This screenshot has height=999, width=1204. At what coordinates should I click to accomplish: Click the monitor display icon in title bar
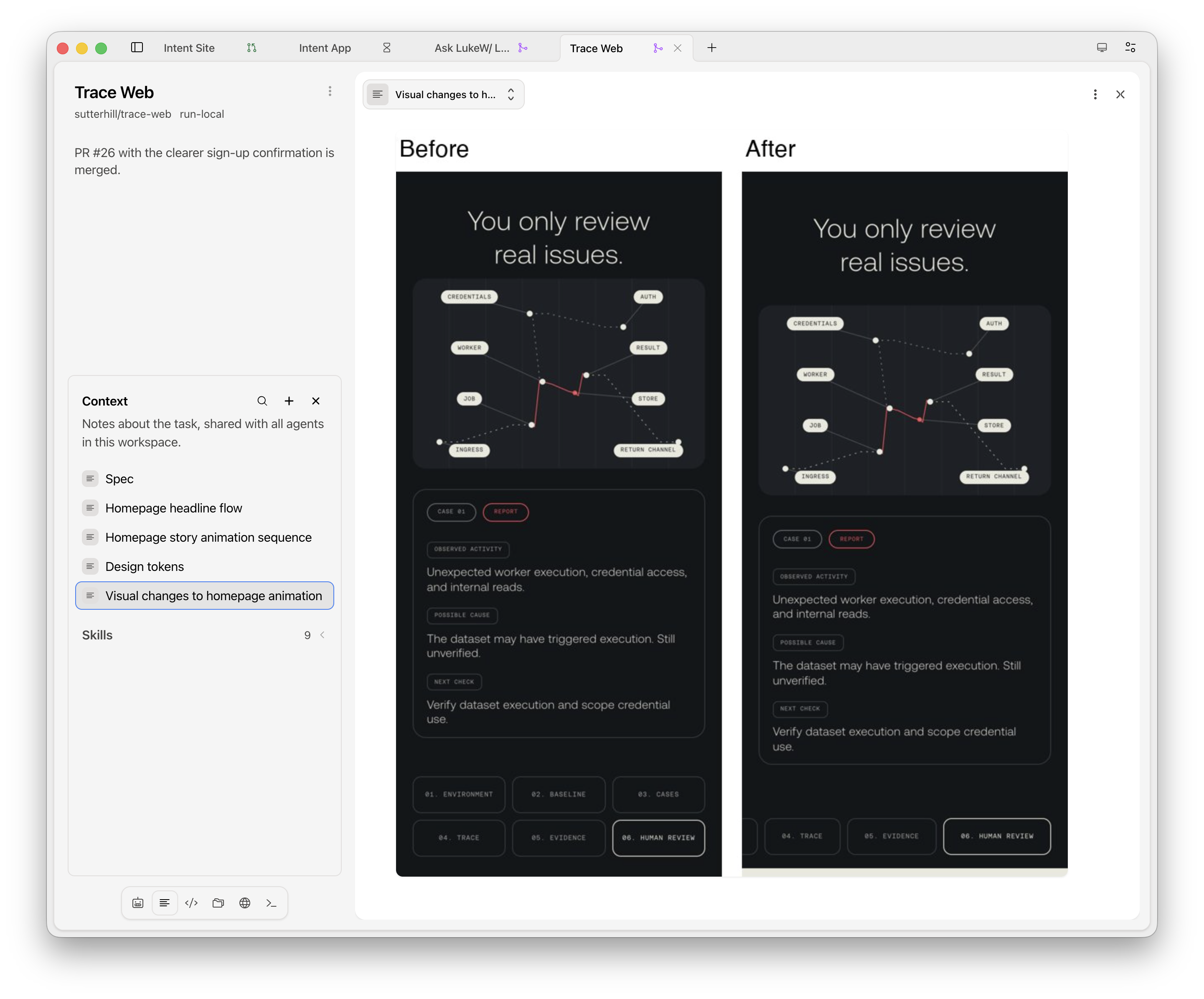click(1101, 48)
